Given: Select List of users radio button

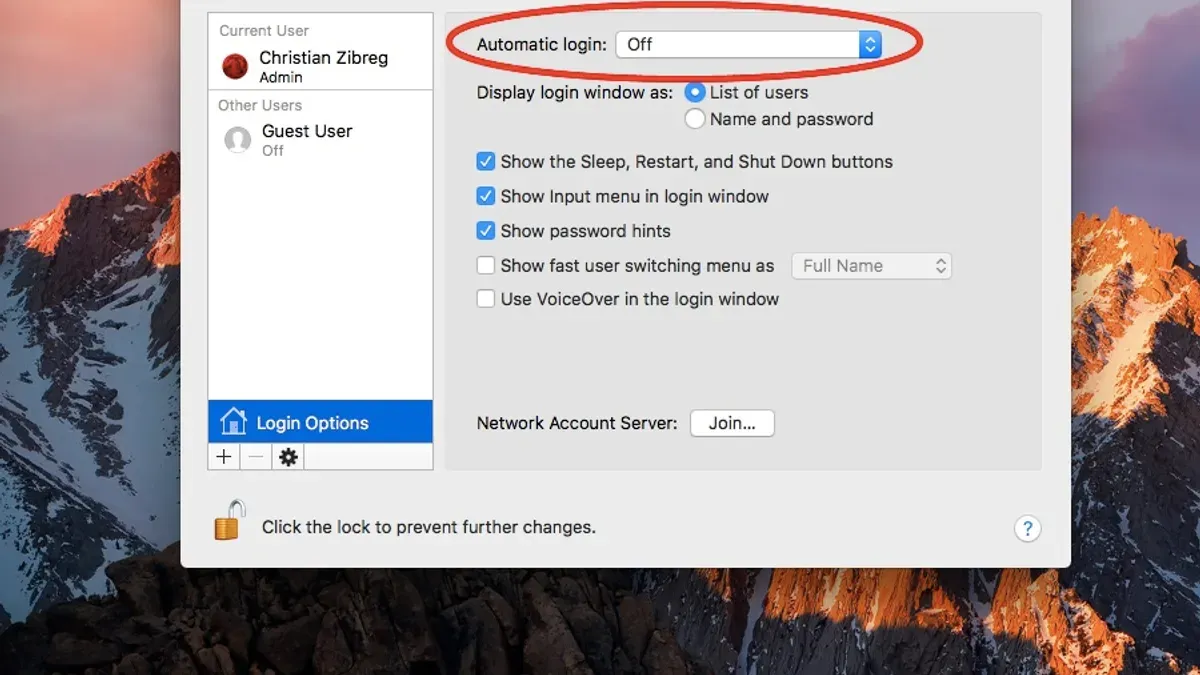Looking at the screenshot, I should coord(695,92).
